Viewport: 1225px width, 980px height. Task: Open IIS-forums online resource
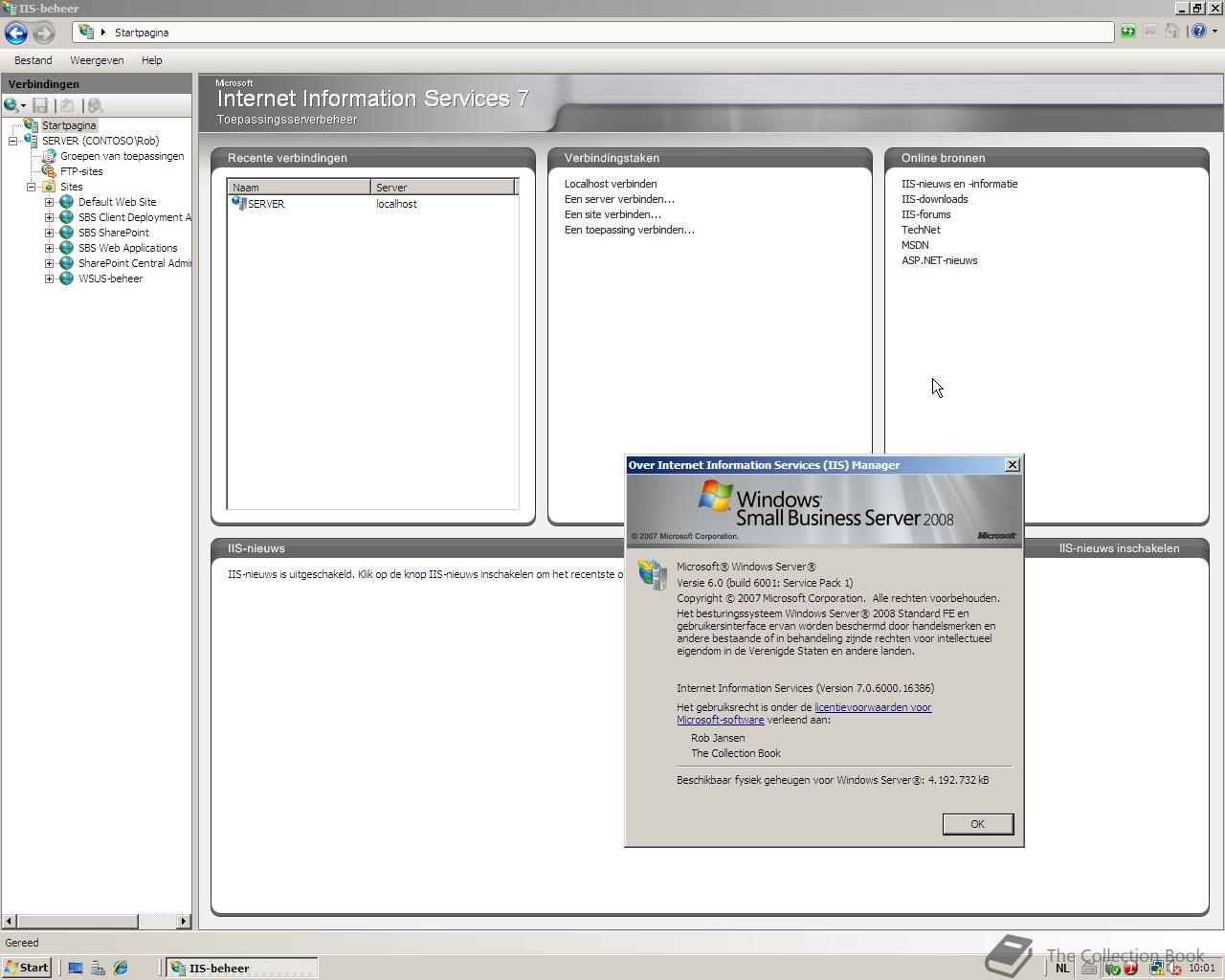(925, 214)
